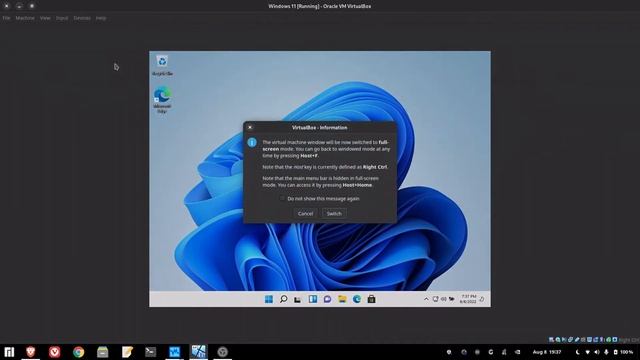This screenshot has height=360, width=640.
Task: Open the Help menu
Action: pos(101,18)
